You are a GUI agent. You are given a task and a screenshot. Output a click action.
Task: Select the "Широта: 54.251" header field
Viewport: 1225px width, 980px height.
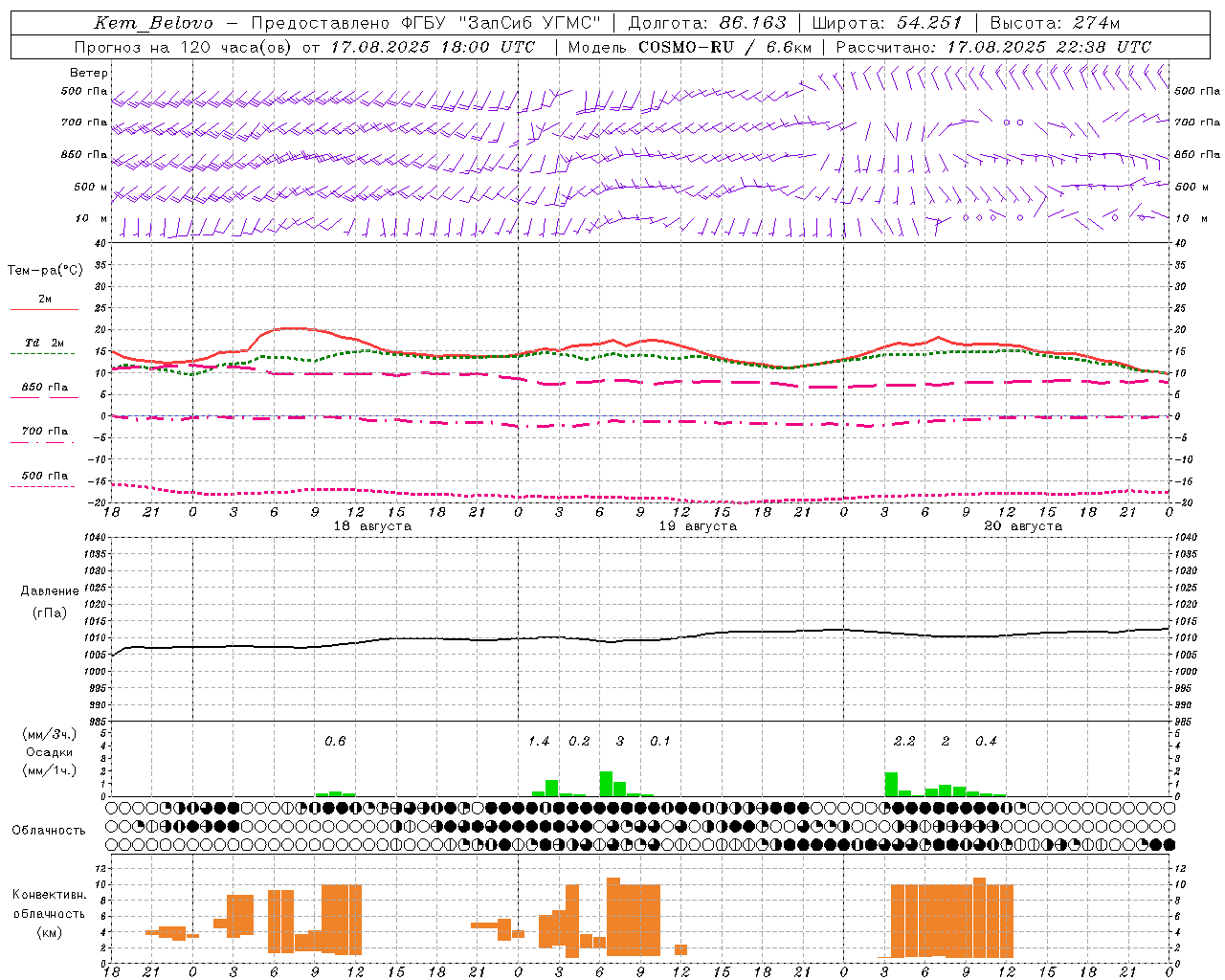(886, 23)
